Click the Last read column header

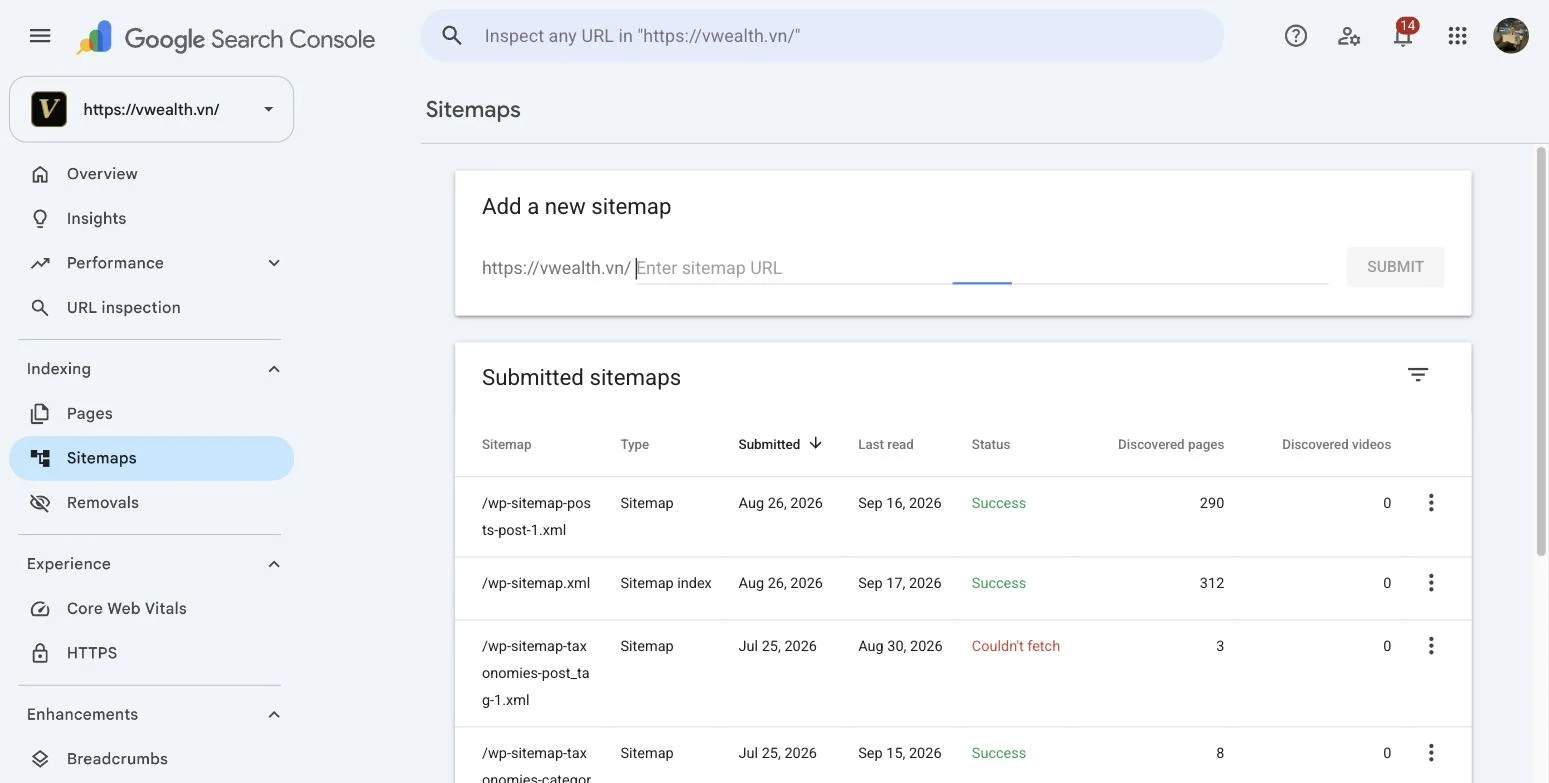tap(885, 444)
